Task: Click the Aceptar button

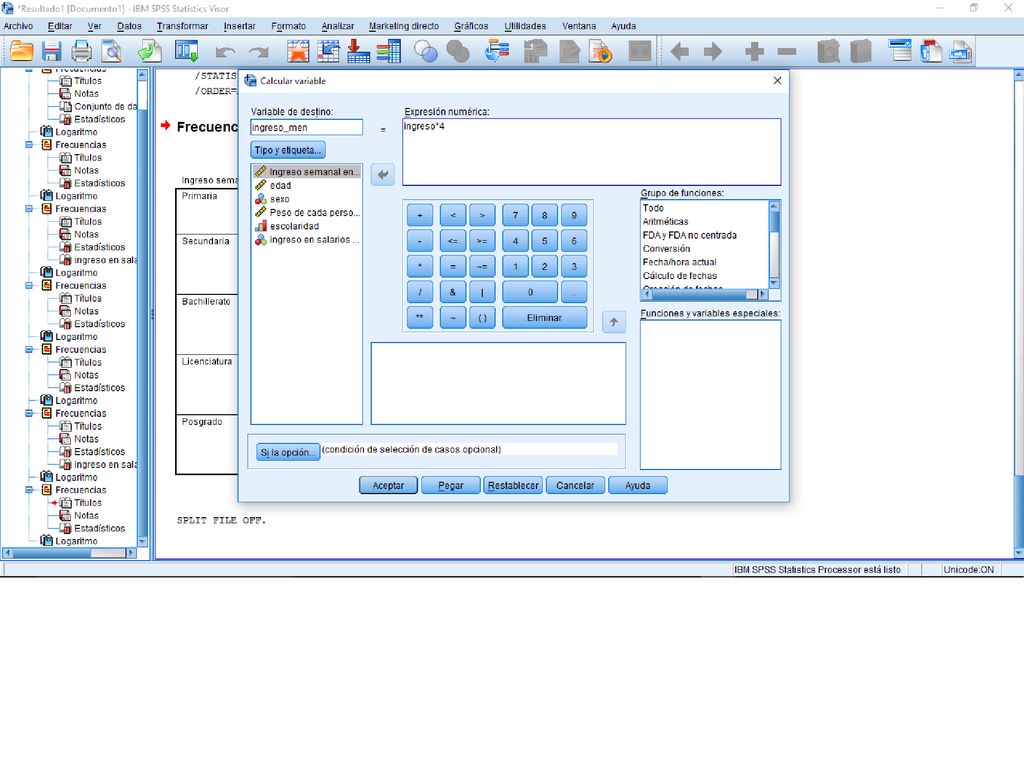Action: (x=388, y=485)
